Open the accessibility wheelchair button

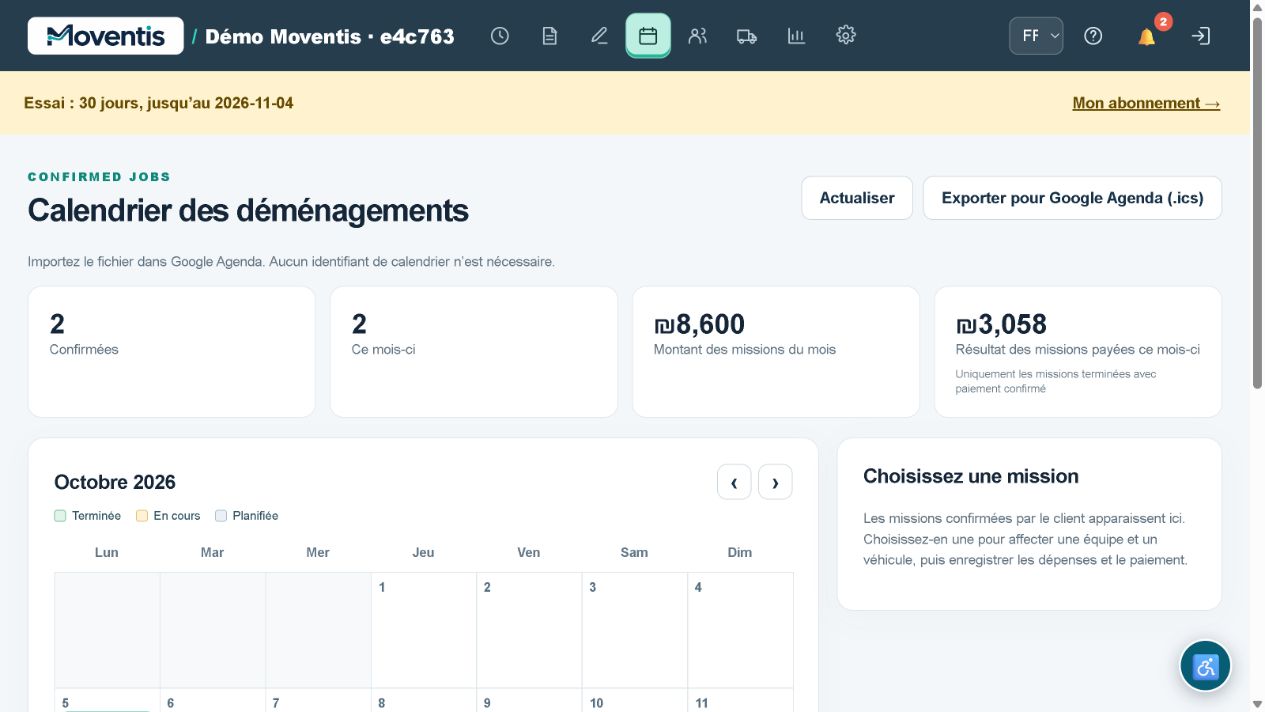click(1205, 666)
